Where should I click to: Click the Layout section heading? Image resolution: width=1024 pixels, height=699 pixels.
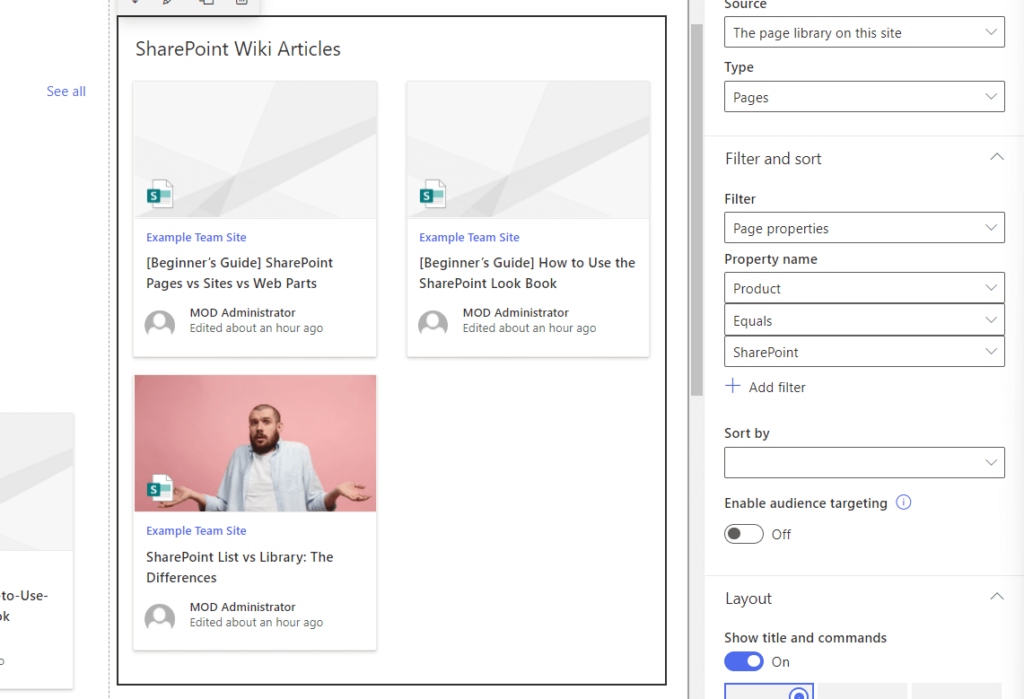[748, 598]
